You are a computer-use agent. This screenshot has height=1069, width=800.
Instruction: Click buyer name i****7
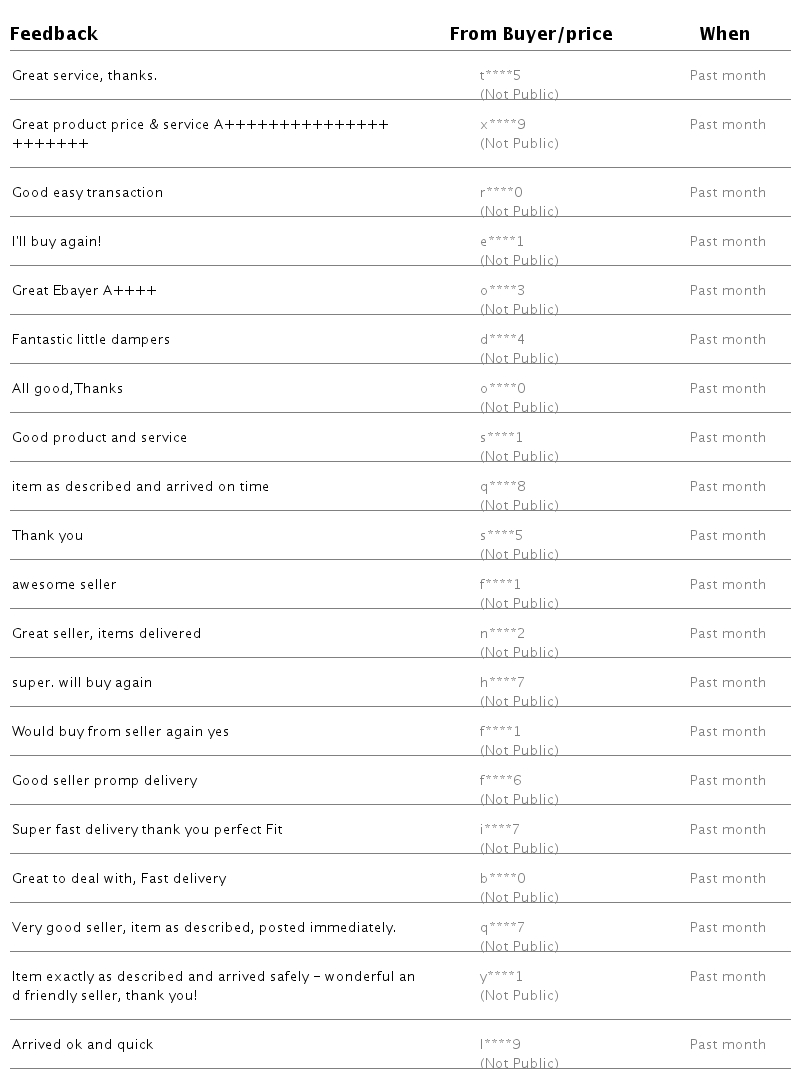pyautogui.click(x=500, y=829)
